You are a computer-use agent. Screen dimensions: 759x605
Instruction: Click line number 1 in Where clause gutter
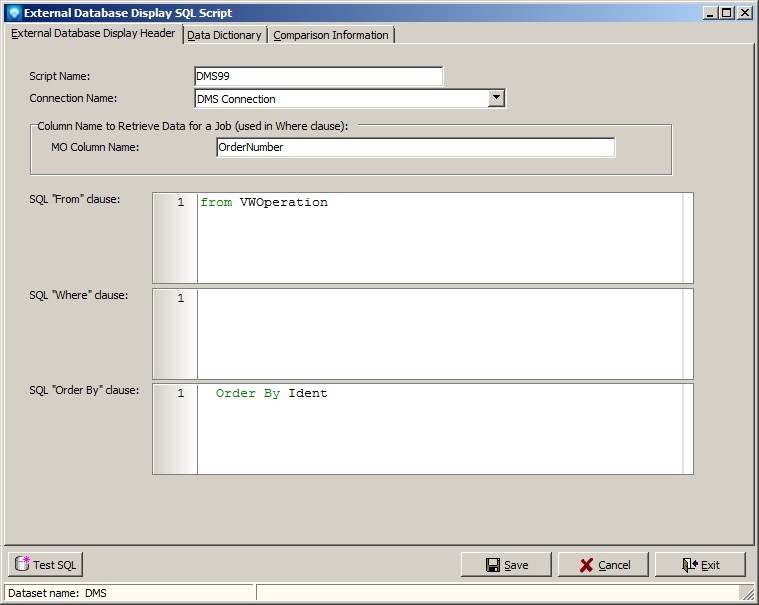coord(180,298)
